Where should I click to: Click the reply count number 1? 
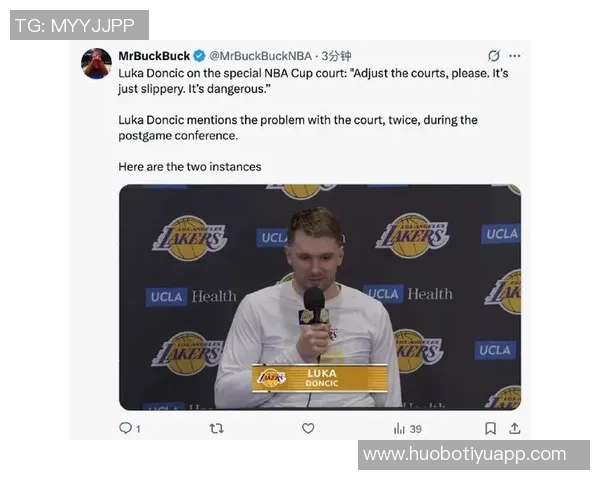[138, 429]
